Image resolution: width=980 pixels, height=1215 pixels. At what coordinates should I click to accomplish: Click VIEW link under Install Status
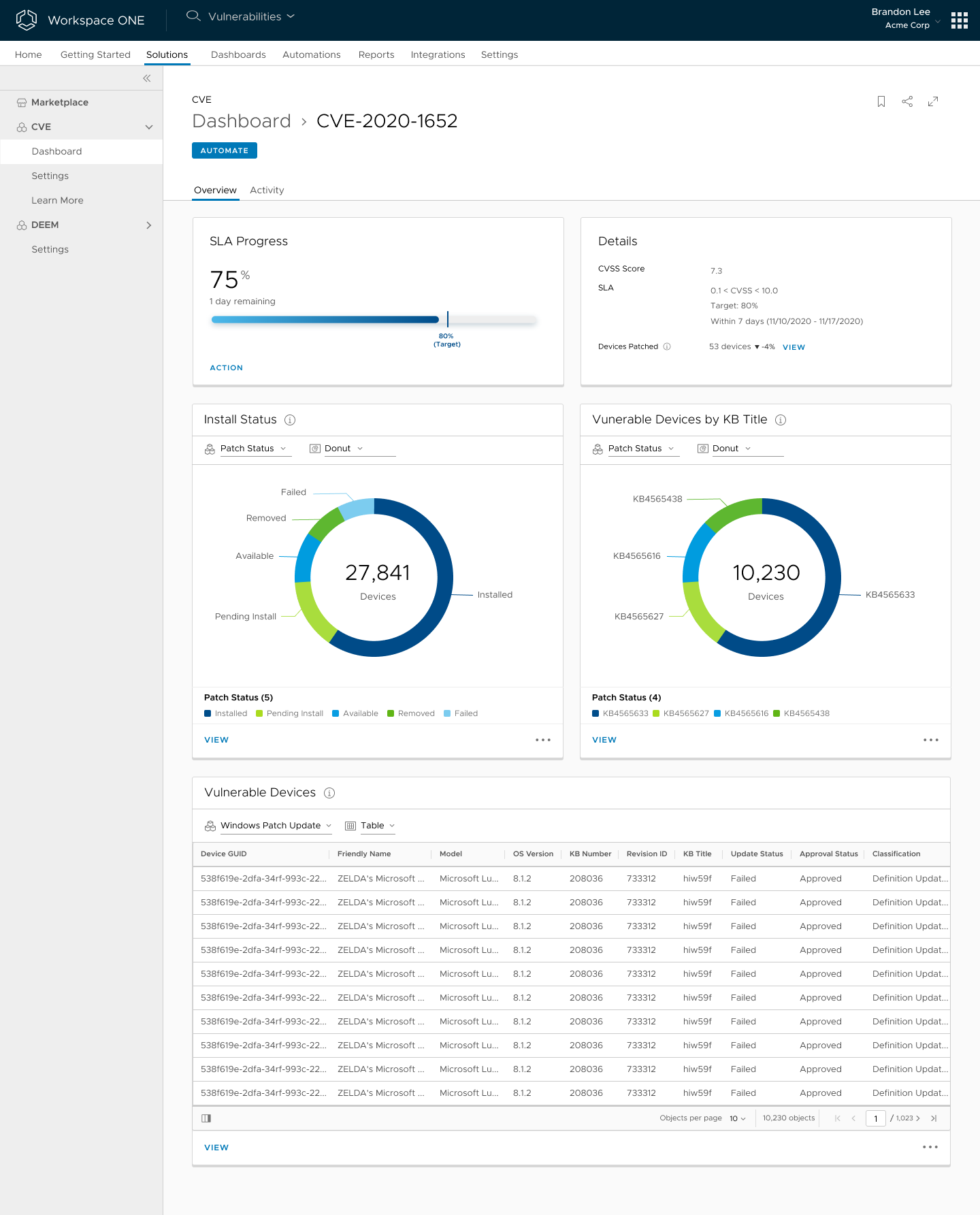(216, 740)
